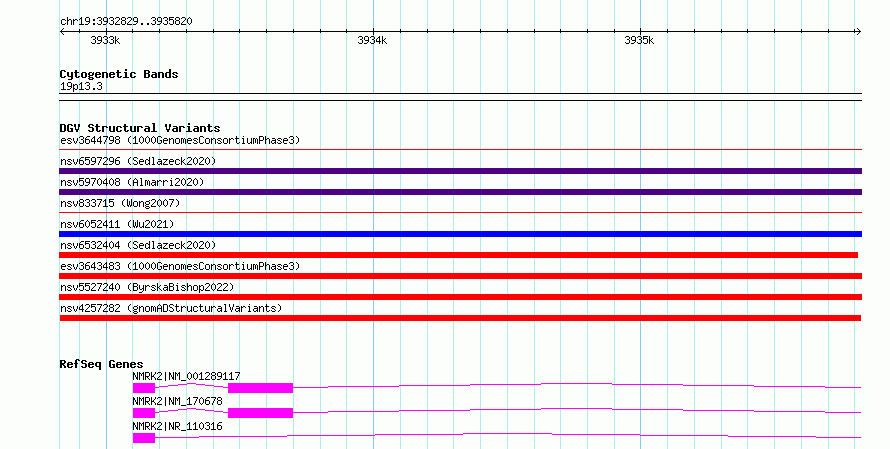
Task: Click the chr19:3932829..3935820 coordinate label
Action: click(x=126, y=22)
